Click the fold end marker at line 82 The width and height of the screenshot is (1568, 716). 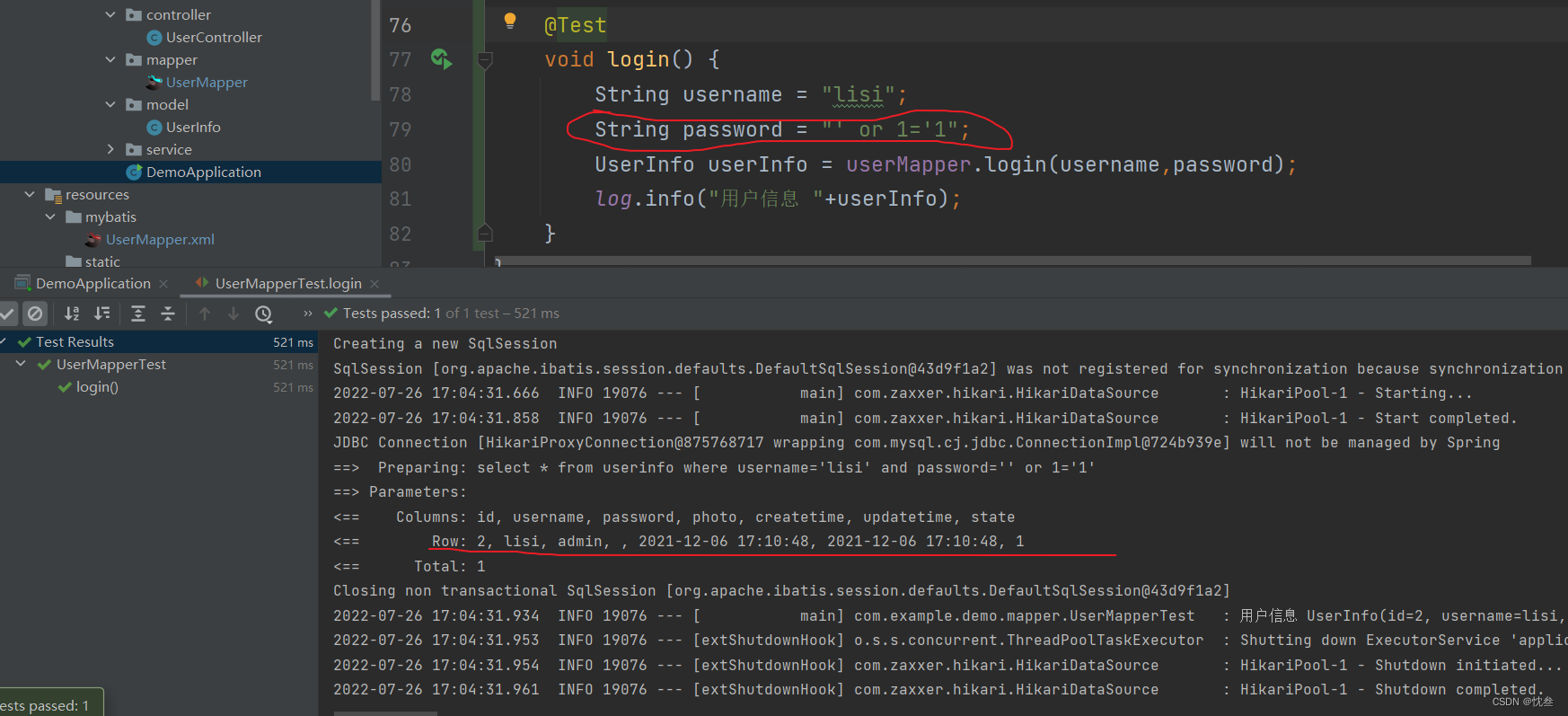coord(485,234)
